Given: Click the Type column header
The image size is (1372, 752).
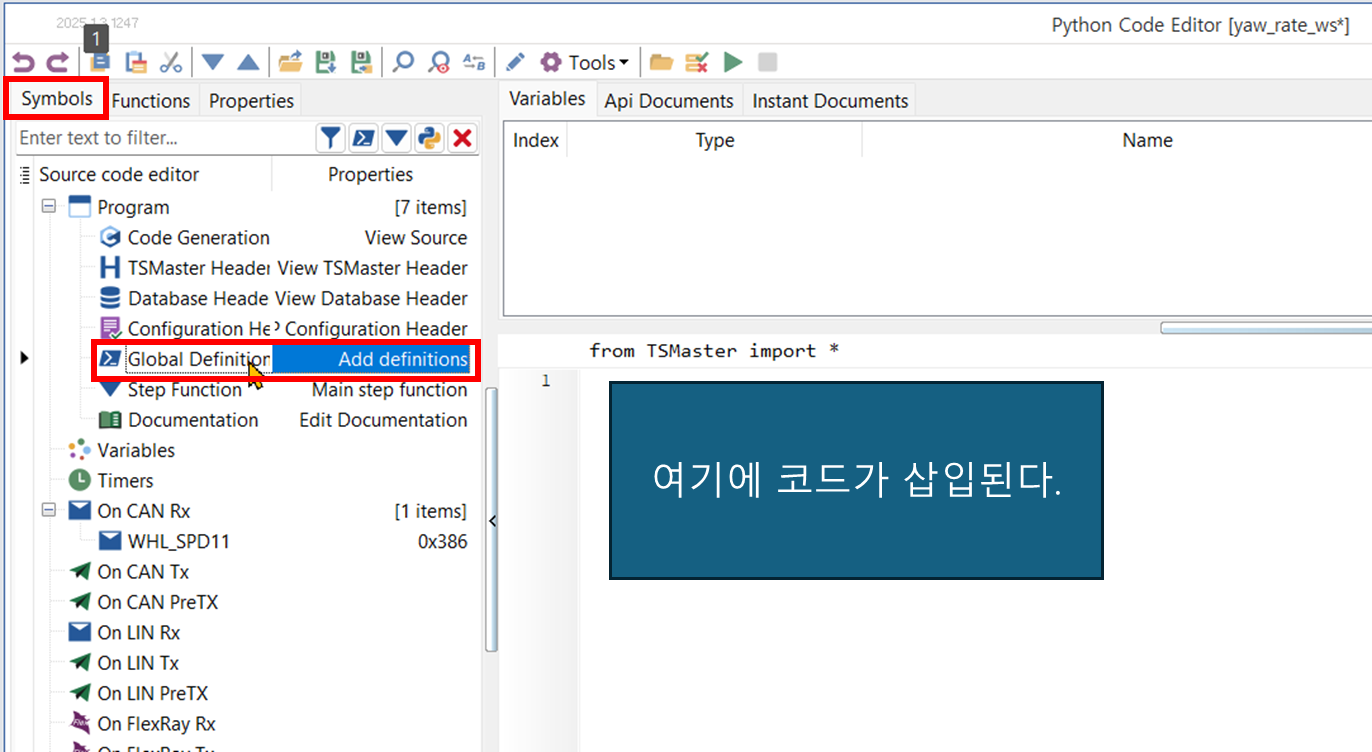Looking at the screenshot, I should 714,141.
